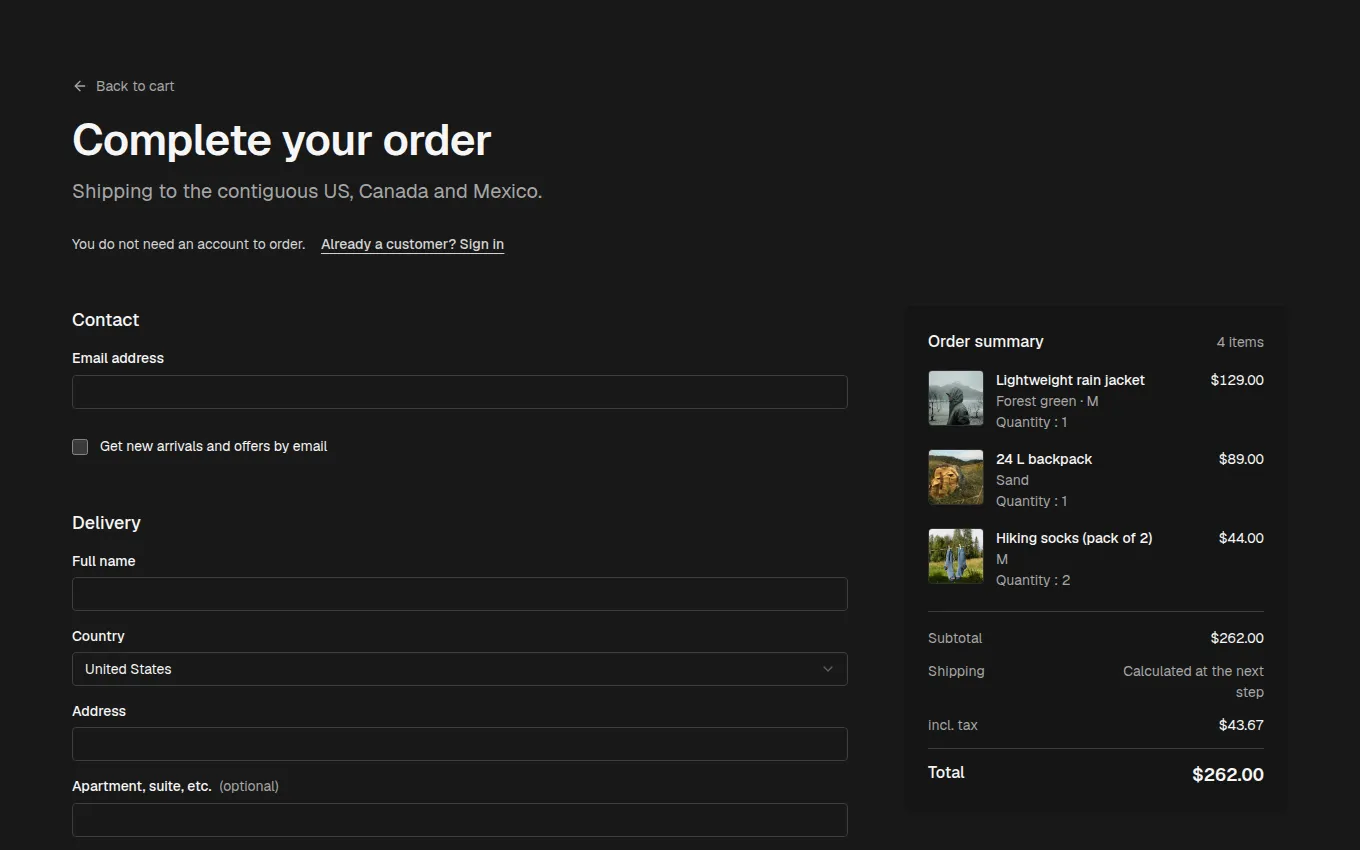Go back to cart link
The width and height of the screenshot is (1360, 850).
(x=124, y=86)
